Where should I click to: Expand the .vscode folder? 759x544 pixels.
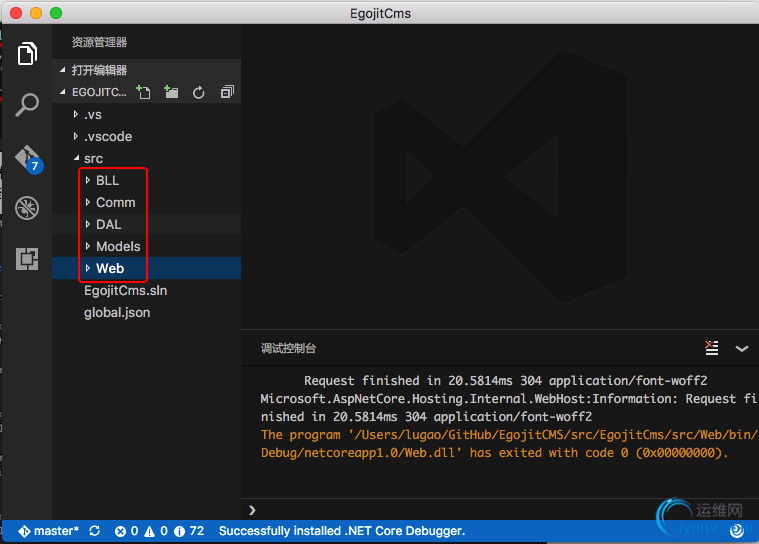146,136
